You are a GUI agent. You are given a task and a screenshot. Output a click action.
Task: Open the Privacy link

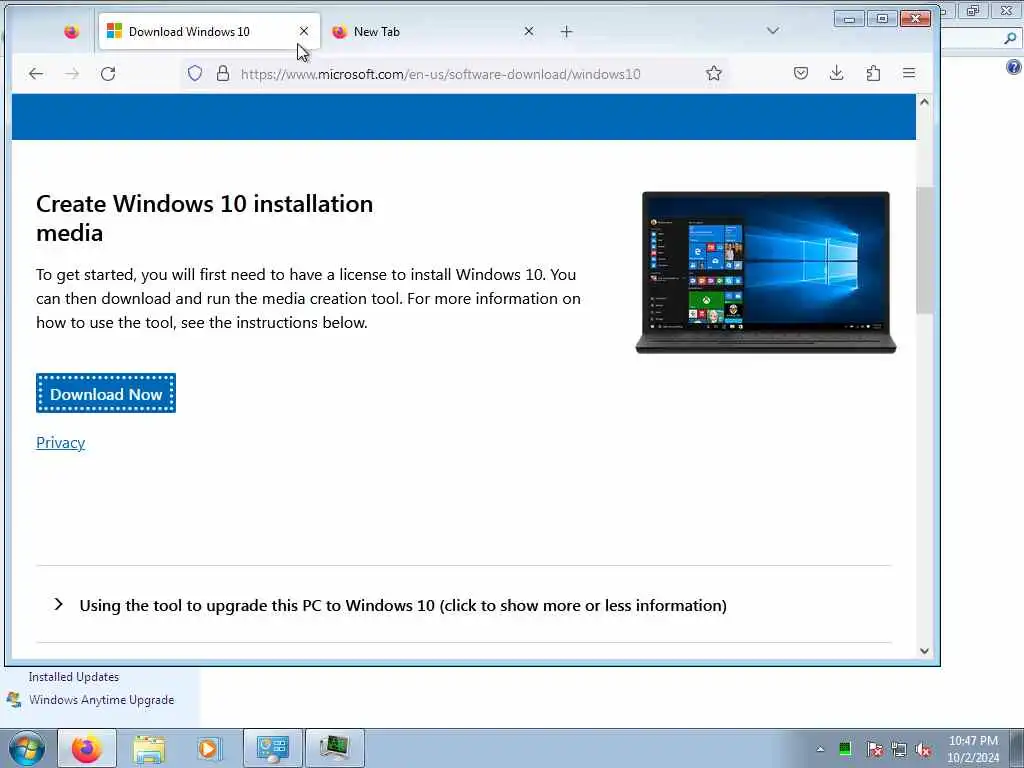tap(60, 443)
